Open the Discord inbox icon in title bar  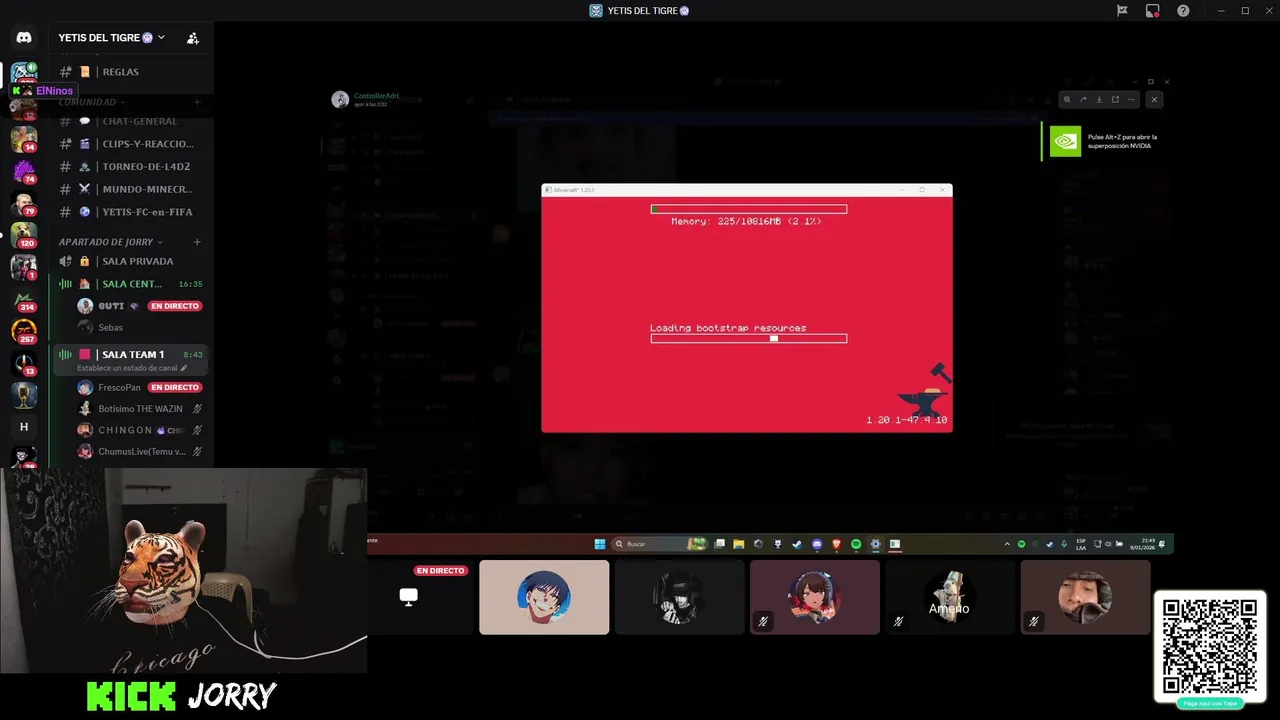(1153, 11)
